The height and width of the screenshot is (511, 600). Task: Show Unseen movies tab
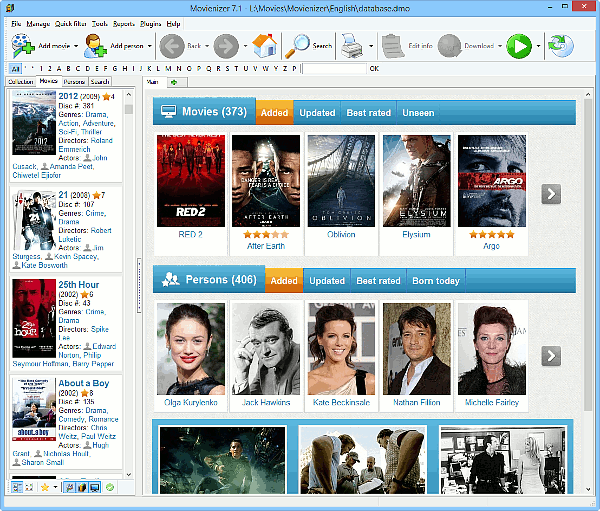tap(418, 113)
